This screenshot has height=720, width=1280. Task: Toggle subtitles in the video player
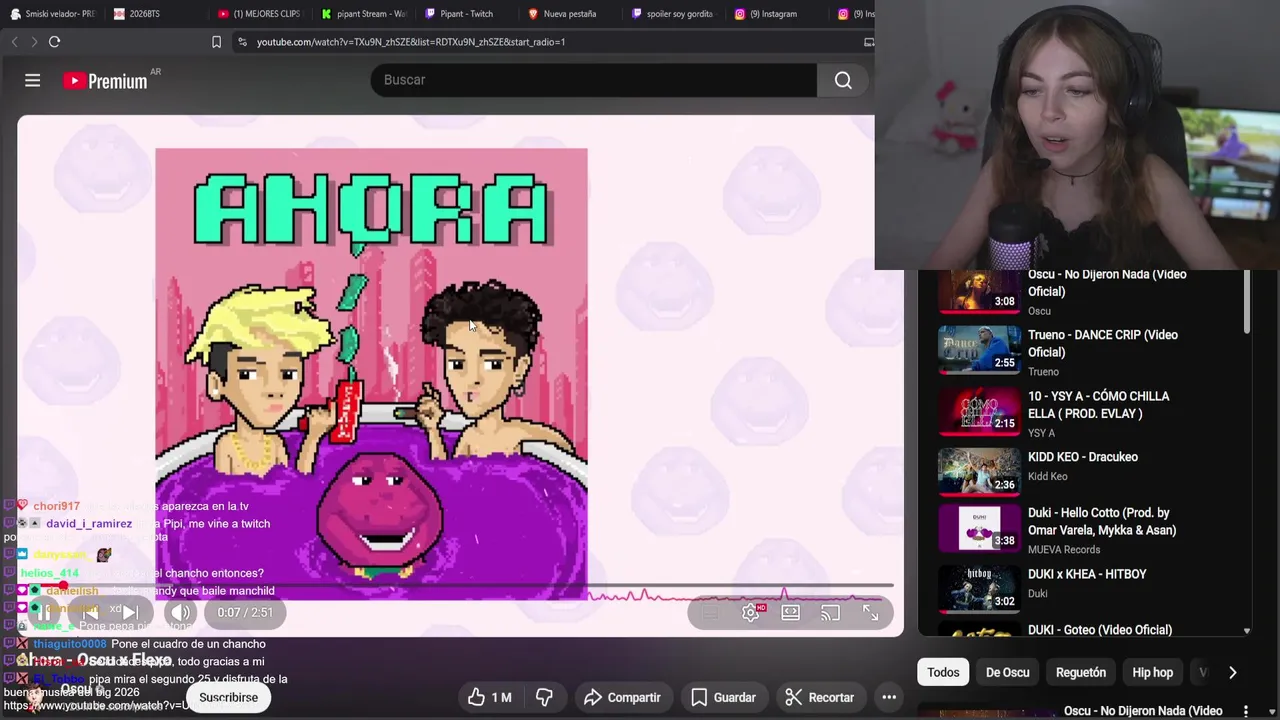710,613
